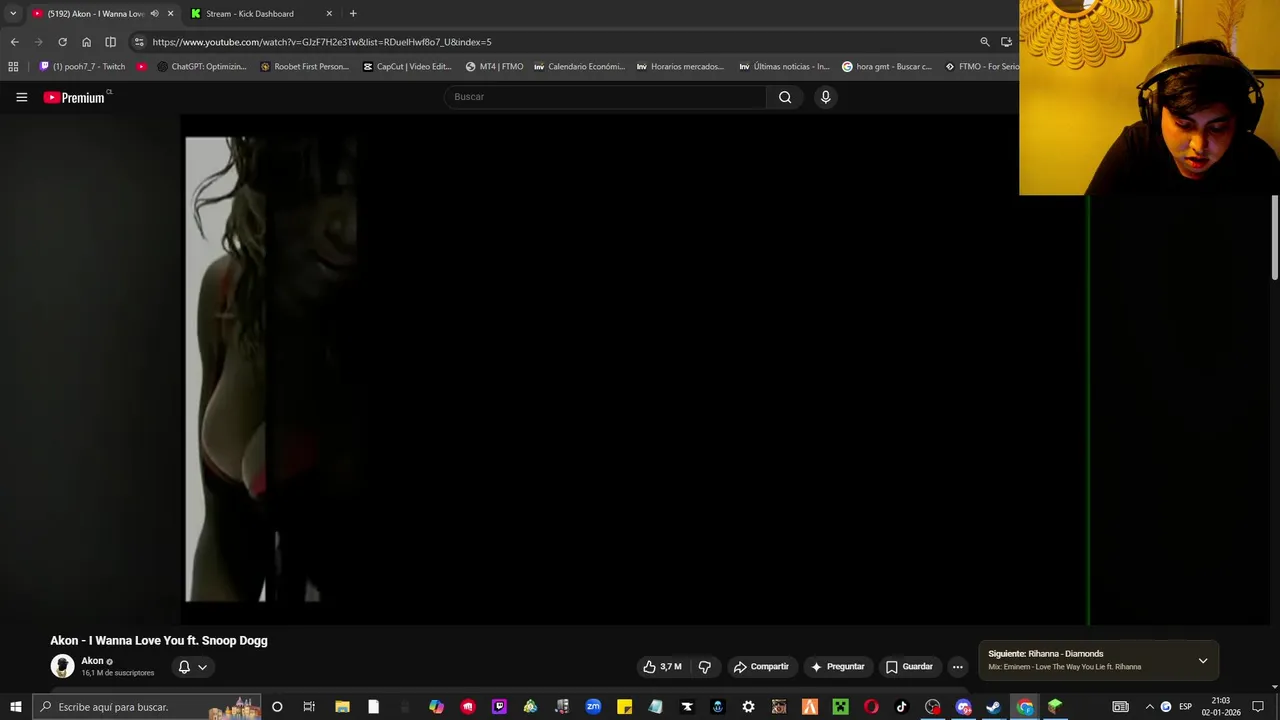Open the Akon channel name link

point(92,661)
